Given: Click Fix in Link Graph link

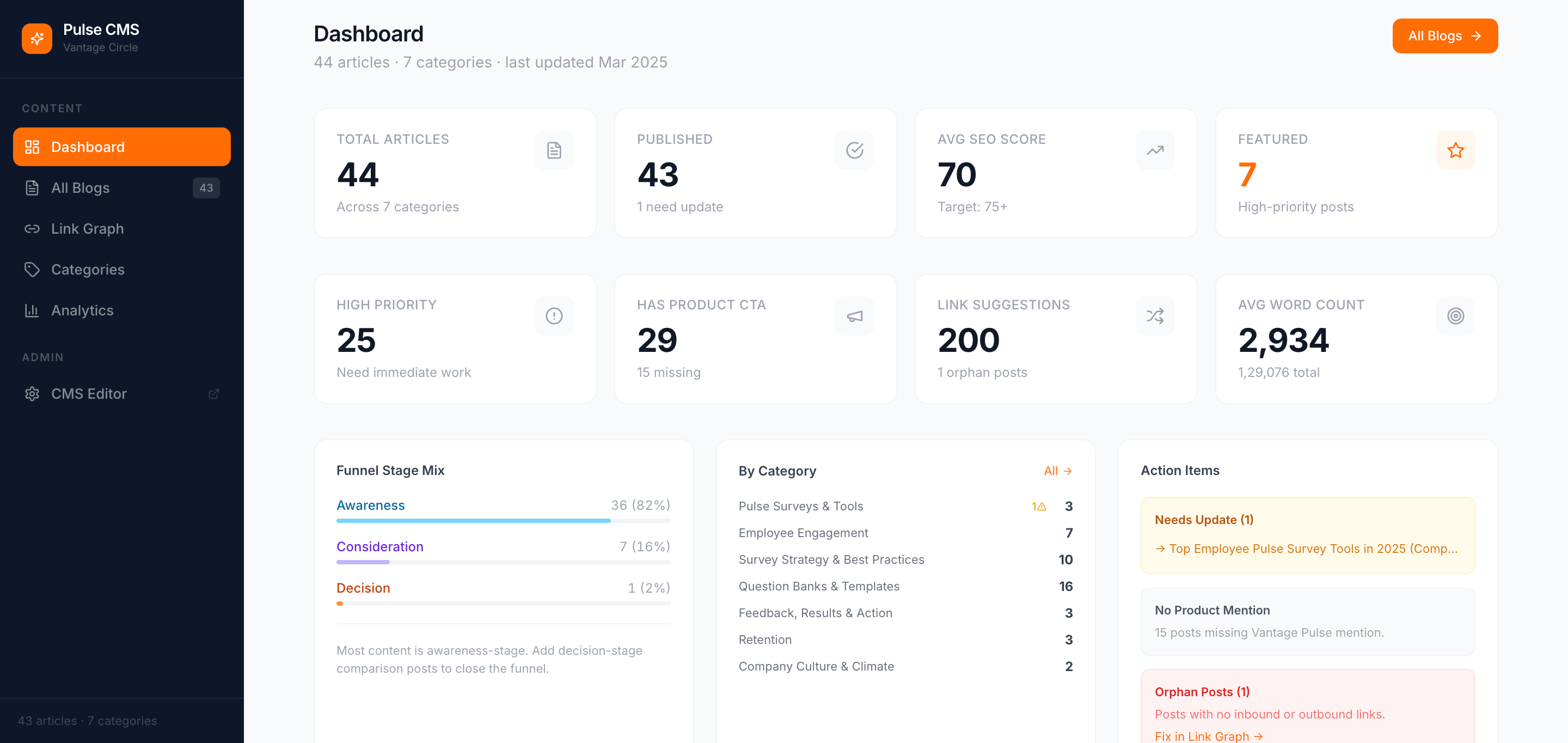Looking at the screenshot, I should [1208, 736].
